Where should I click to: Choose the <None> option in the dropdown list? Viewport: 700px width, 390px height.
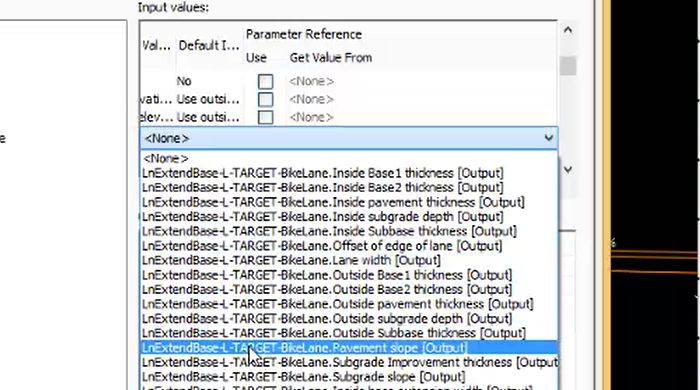click(349, 158)
